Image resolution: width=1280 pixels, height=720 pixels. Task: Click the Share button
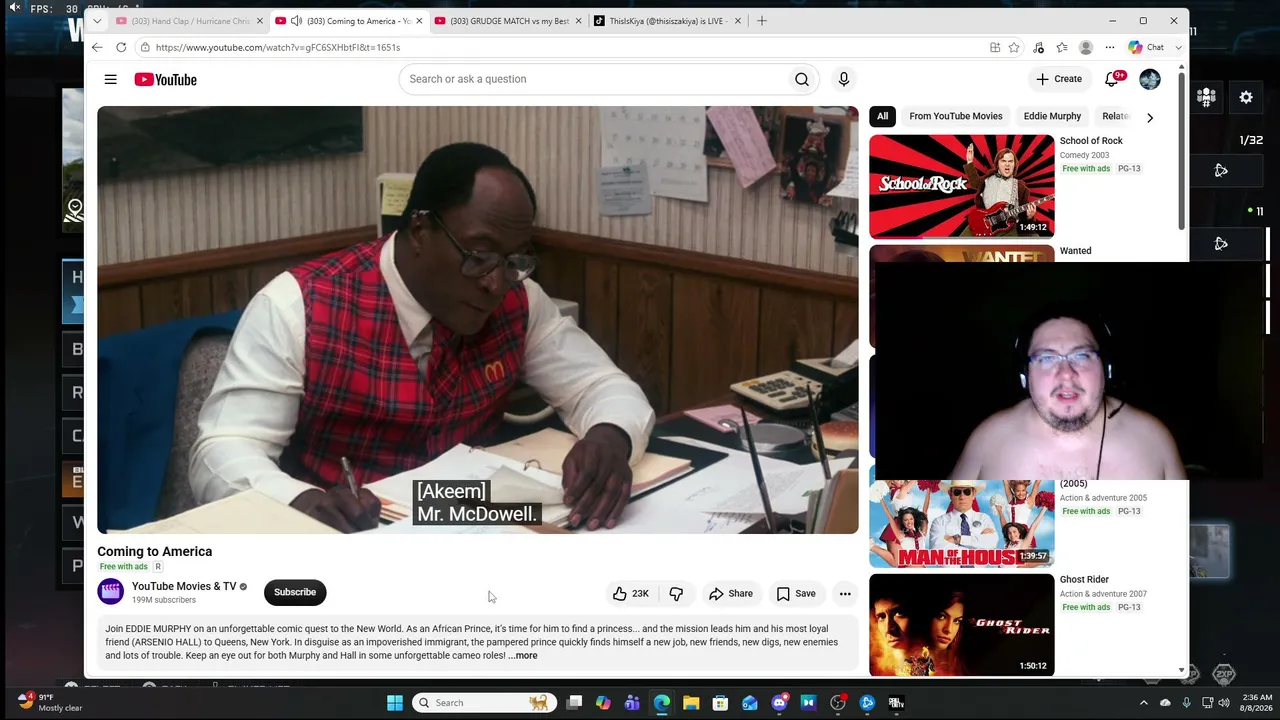(731, 593)
